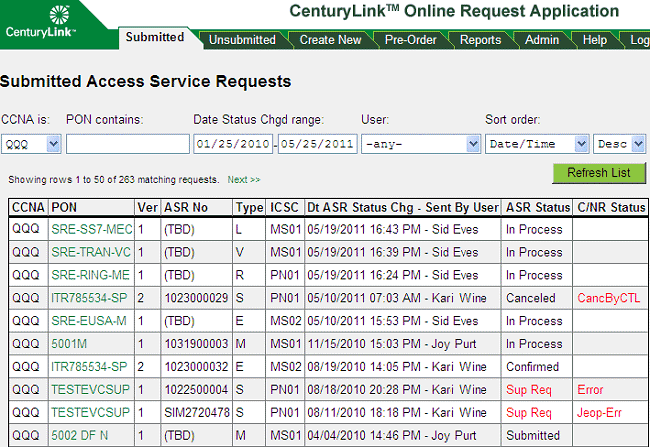
Task: Open the Help tab
Action: tap(594, 40)
